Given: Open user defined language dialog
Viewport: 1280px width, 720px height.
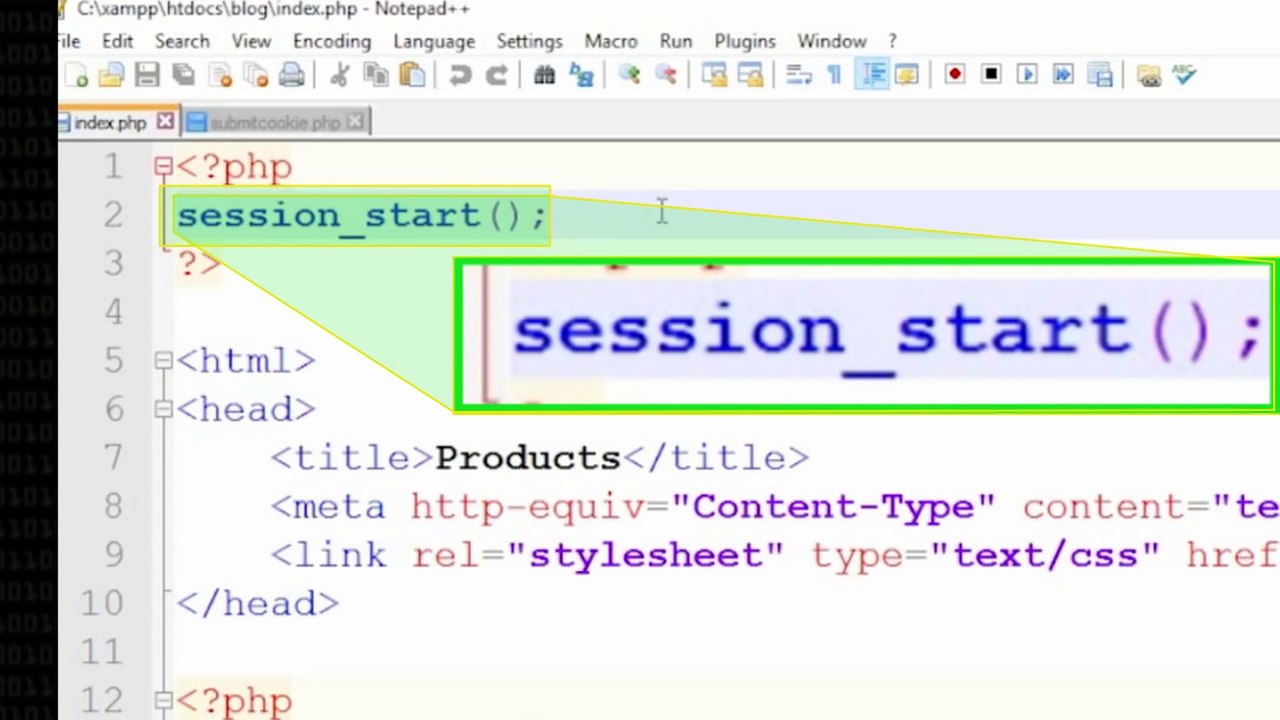Looking at the screenshot, I should tap(907, 75).
